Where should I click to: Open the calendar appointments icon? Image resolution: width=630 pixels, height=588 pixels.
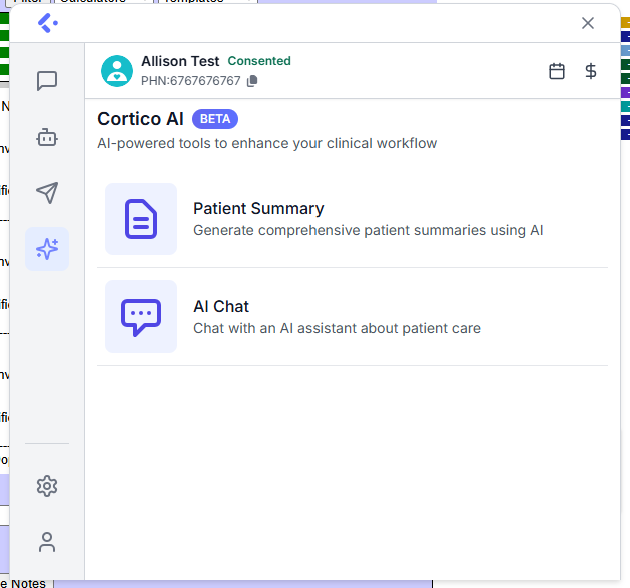[557, 71]
